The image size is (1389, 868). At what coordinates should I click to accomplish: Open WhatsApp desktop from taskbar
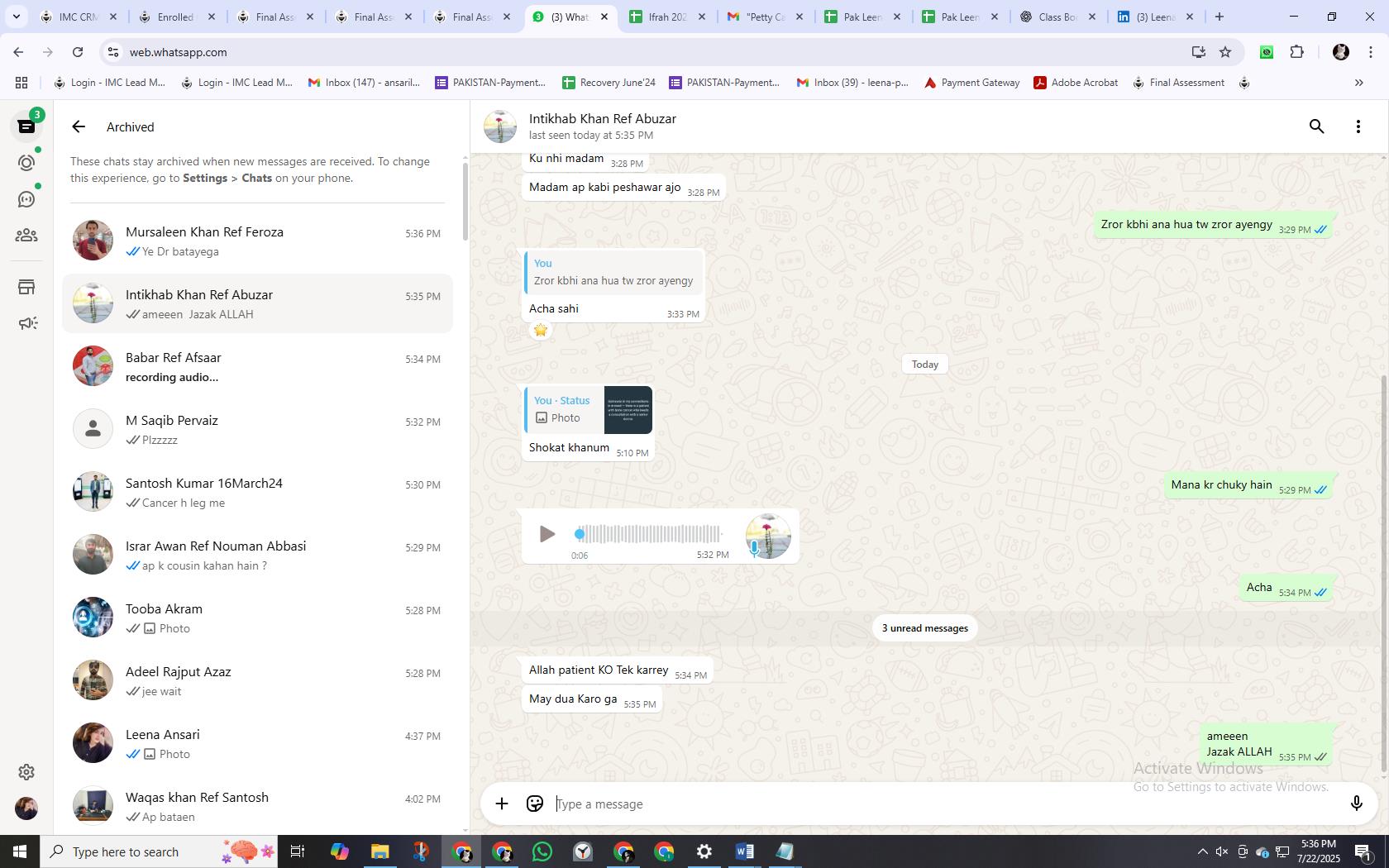click(x=542, y=851)
